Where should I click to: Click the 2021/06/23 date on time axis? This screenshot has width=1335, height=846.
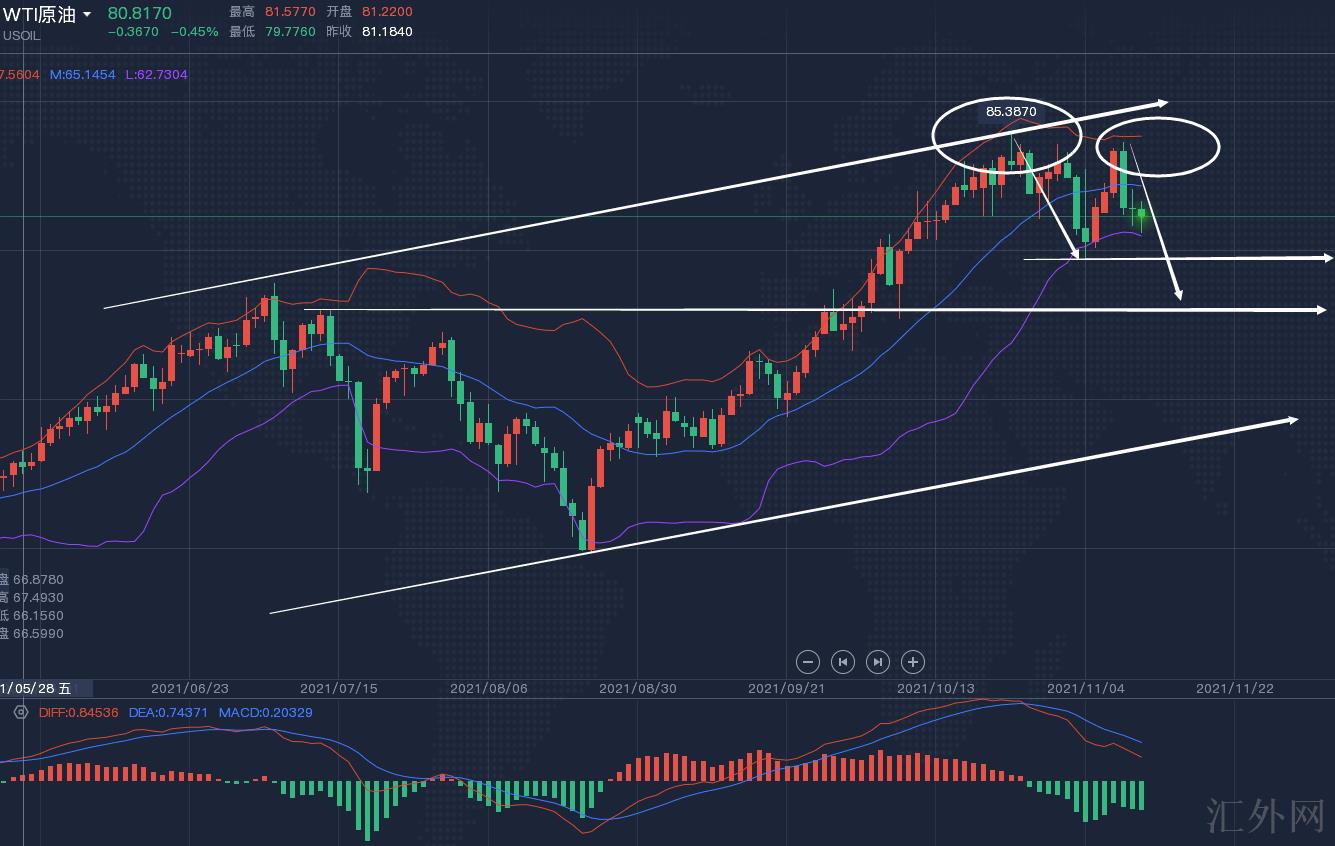(190, 688)
